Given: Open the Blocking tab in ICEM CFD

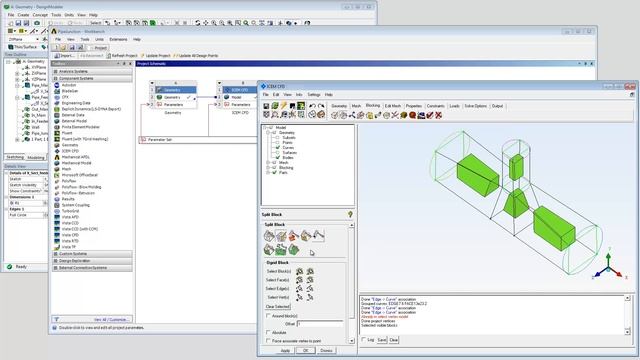Looking at the screenshot, I should [x=373, y=105].
